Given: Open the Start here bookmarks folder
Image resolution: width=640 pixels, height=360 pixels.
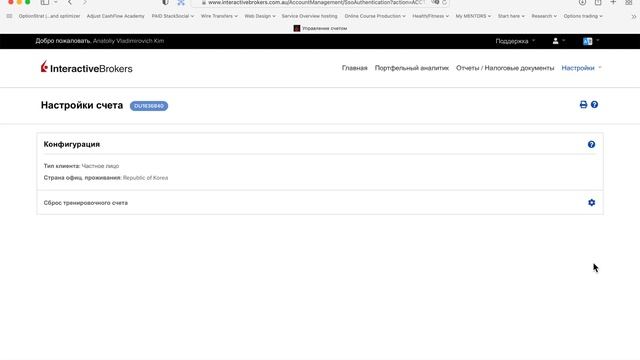Looking at the screenshot, I should (511, 16).
